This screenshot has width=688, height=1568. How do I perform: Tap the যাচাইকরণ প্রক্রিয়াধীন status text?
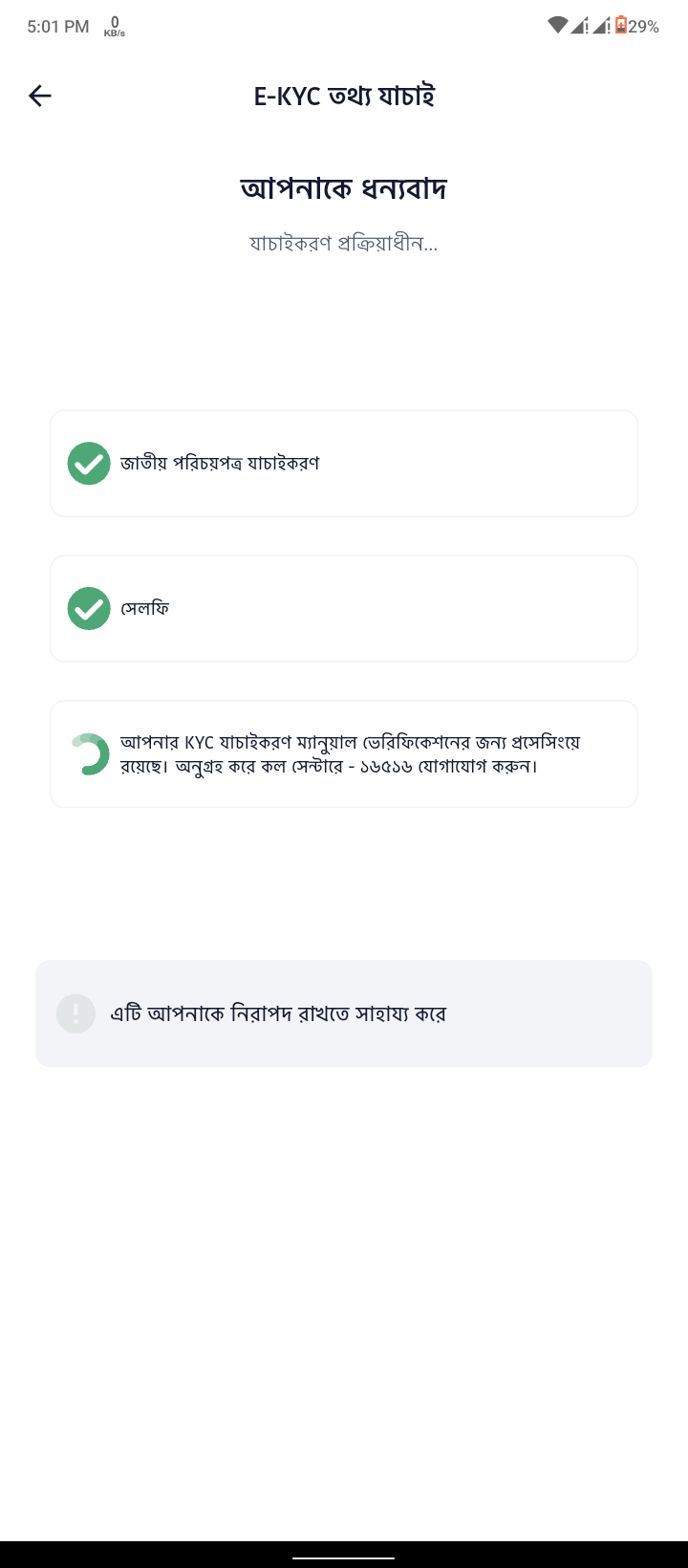click(x=344, y=244)
